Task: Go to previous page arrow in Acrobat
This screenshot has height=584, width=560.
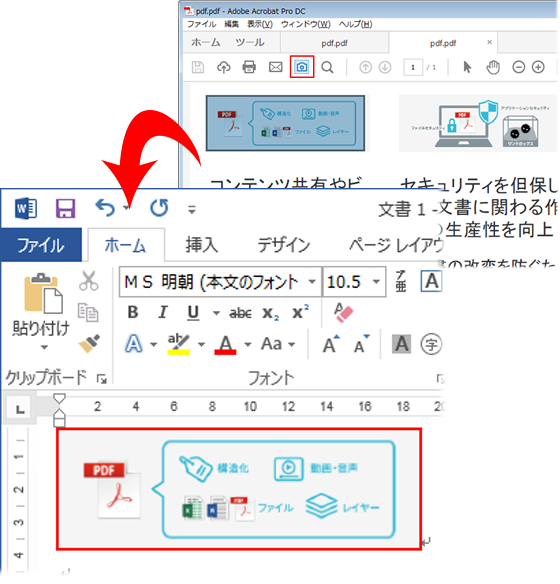Action: point(365,67)
